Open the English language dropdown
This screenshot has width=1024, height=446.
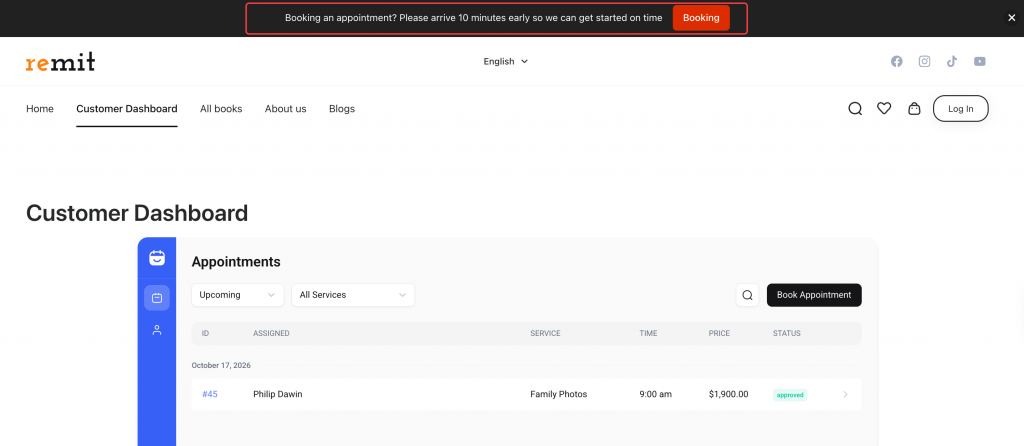[x=505, y=61]
